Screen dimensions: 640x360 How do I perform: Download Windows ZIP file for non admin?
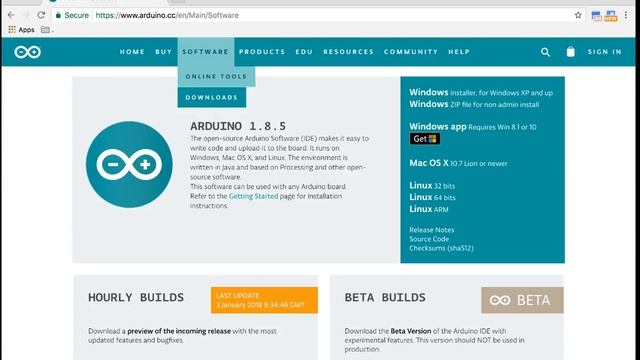tap(474, 104)
